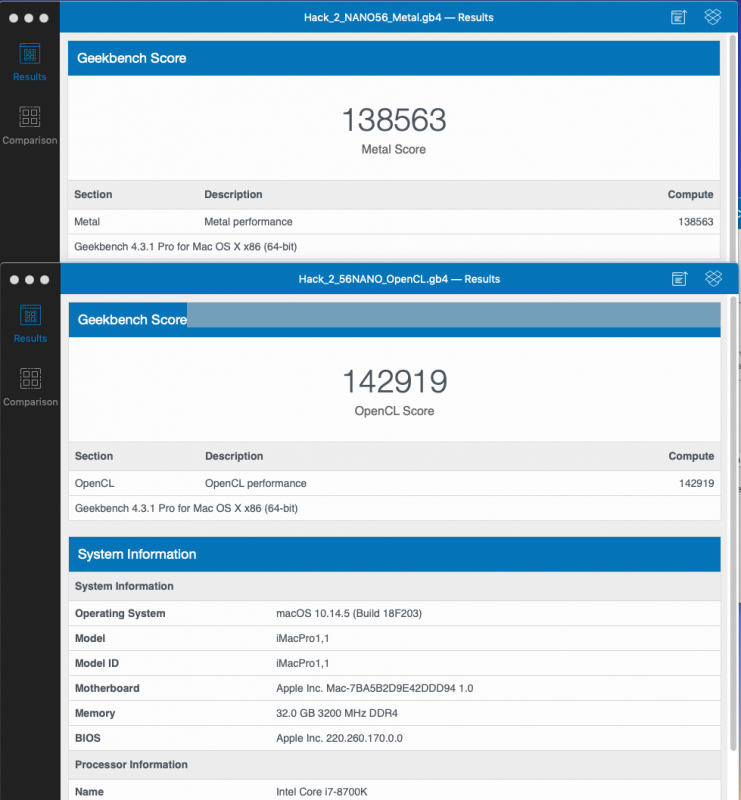The image size is (741, 800).
Task: Click the 'Metal' section cell
Action: tap(87, 222)
